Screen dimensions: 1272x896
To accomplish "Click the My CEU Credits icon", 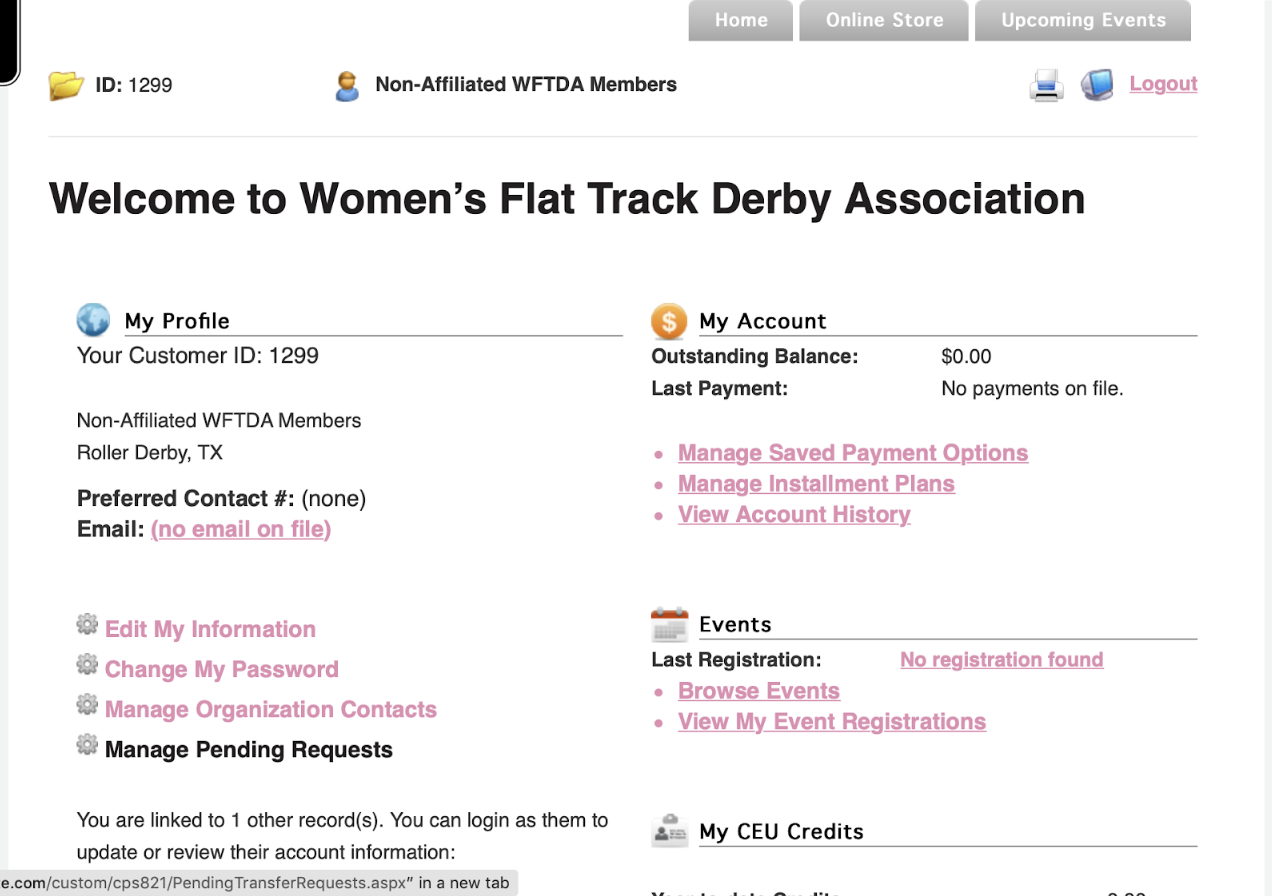I will click(669, 831).
